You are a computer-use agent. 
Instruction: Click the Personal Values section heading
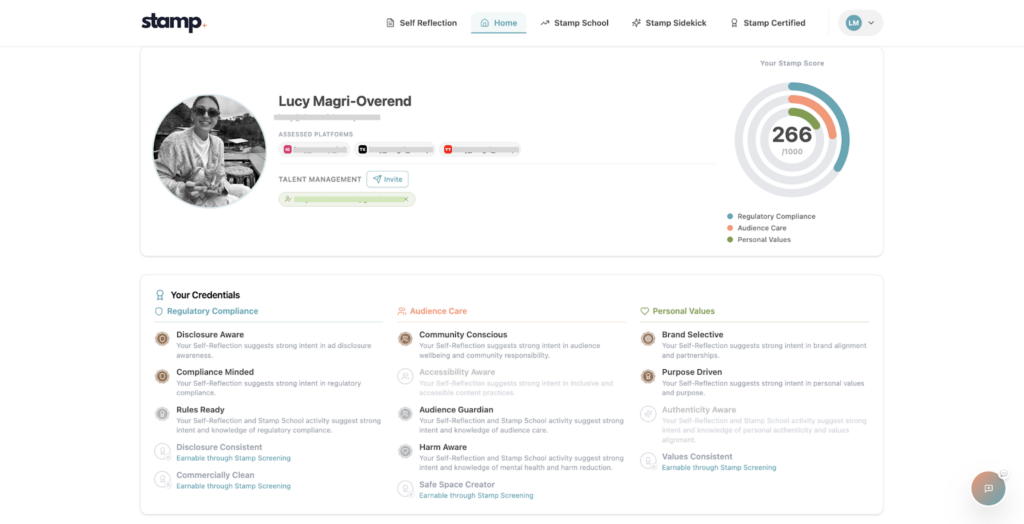tap(684, 311)
